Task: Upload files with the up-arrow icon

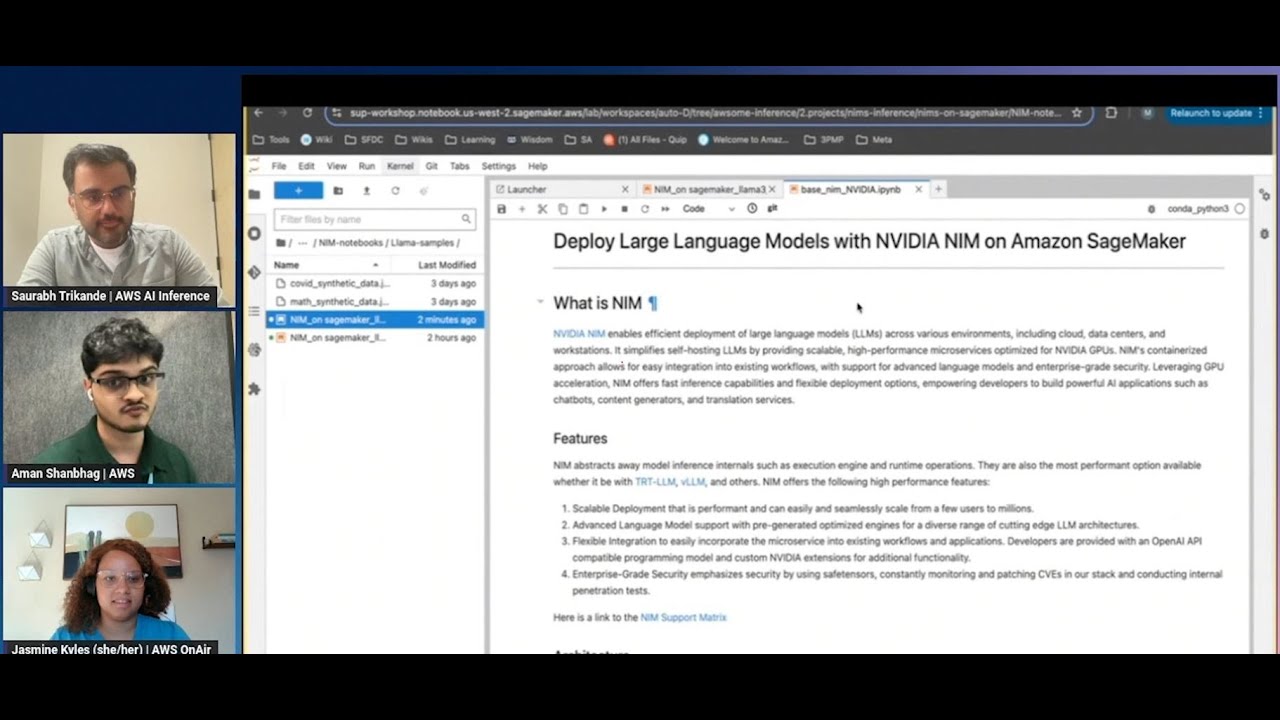Action: [x=367, y=191]
